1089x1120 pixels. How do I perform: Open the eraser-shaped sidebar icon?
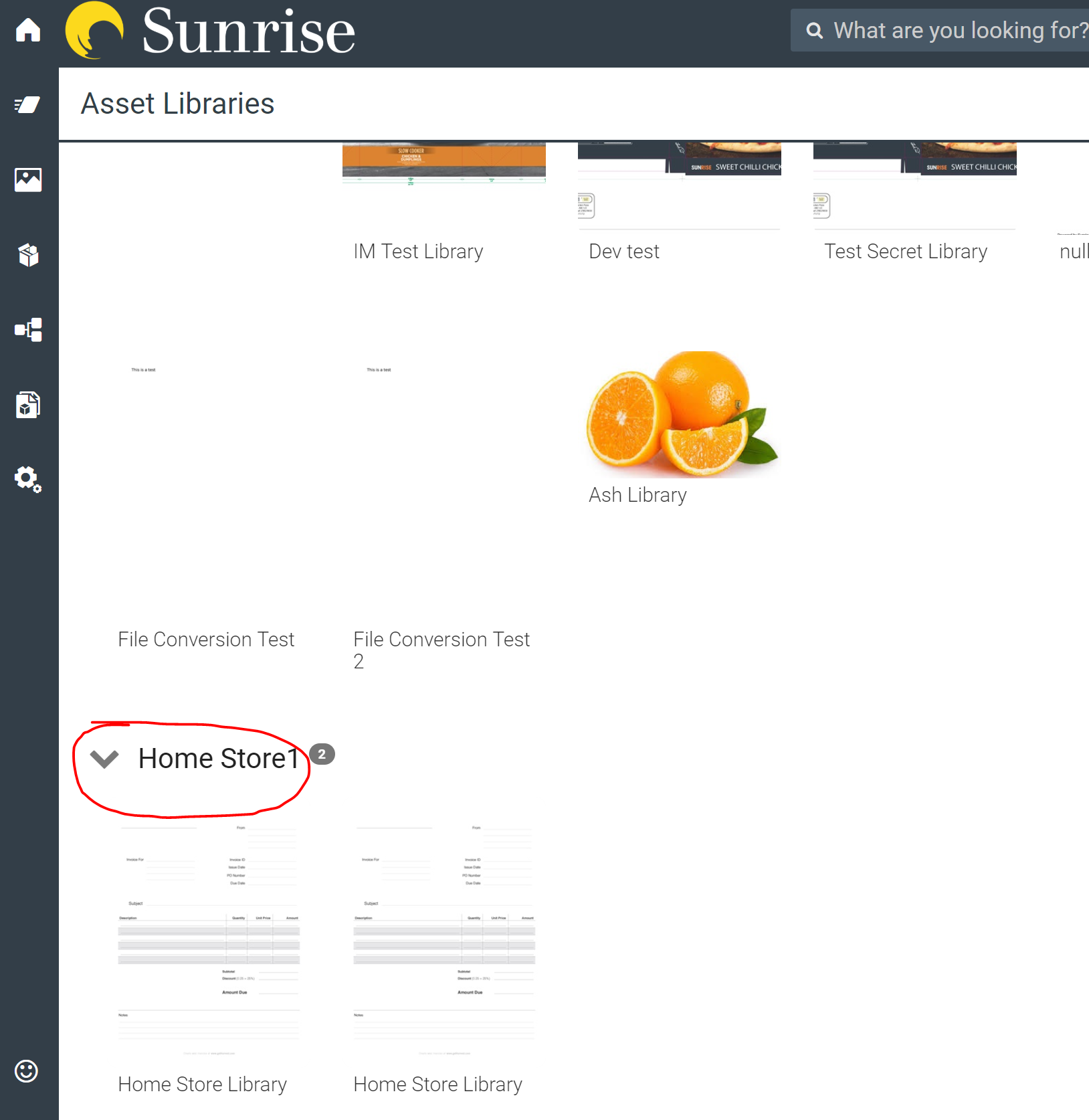click(x=28, y=105)
